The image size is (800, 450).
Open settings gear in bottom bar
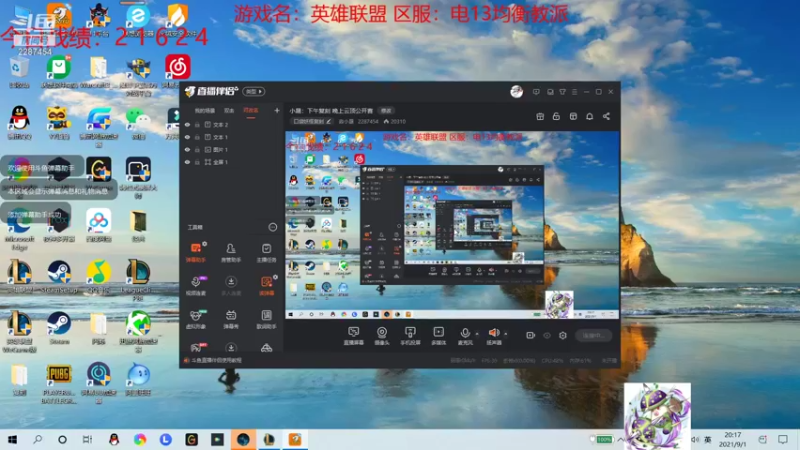pos(563,335)
